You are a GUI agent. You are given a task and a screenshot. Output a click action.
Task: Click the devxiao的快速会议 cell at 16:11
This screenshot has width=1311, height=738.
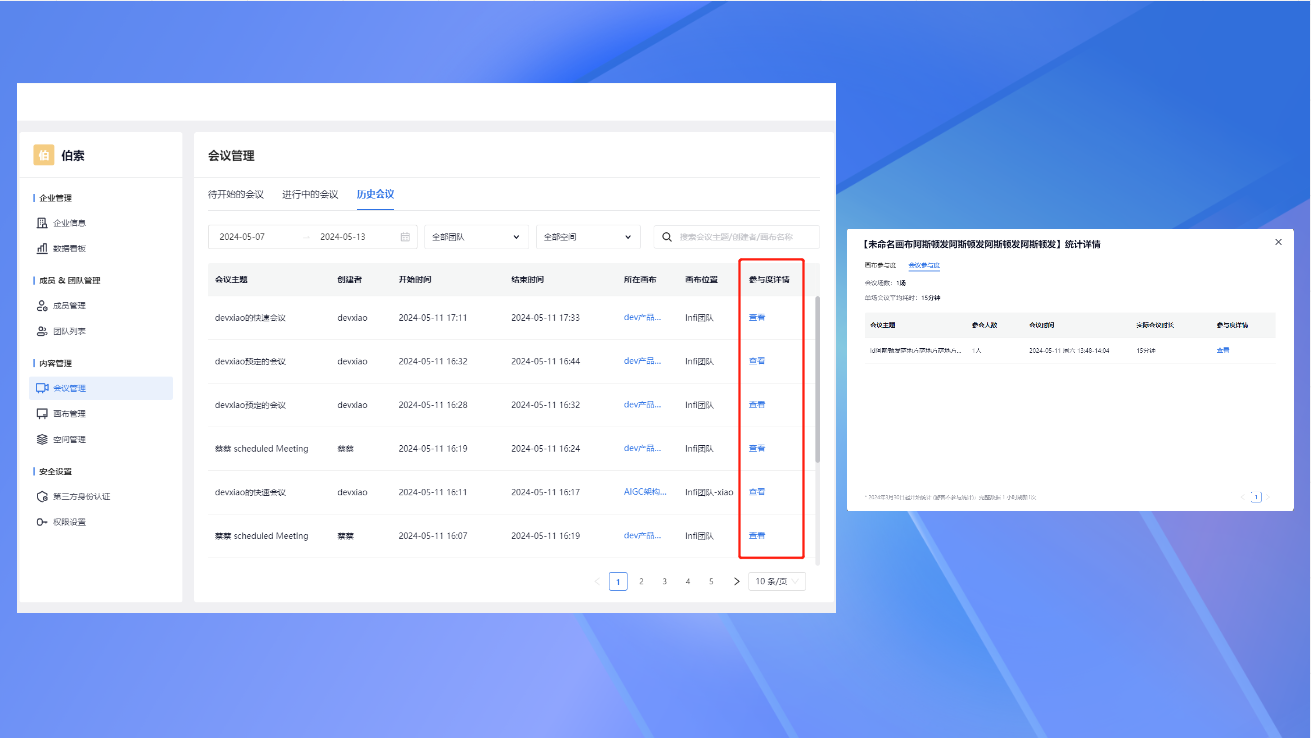[250, 492]
